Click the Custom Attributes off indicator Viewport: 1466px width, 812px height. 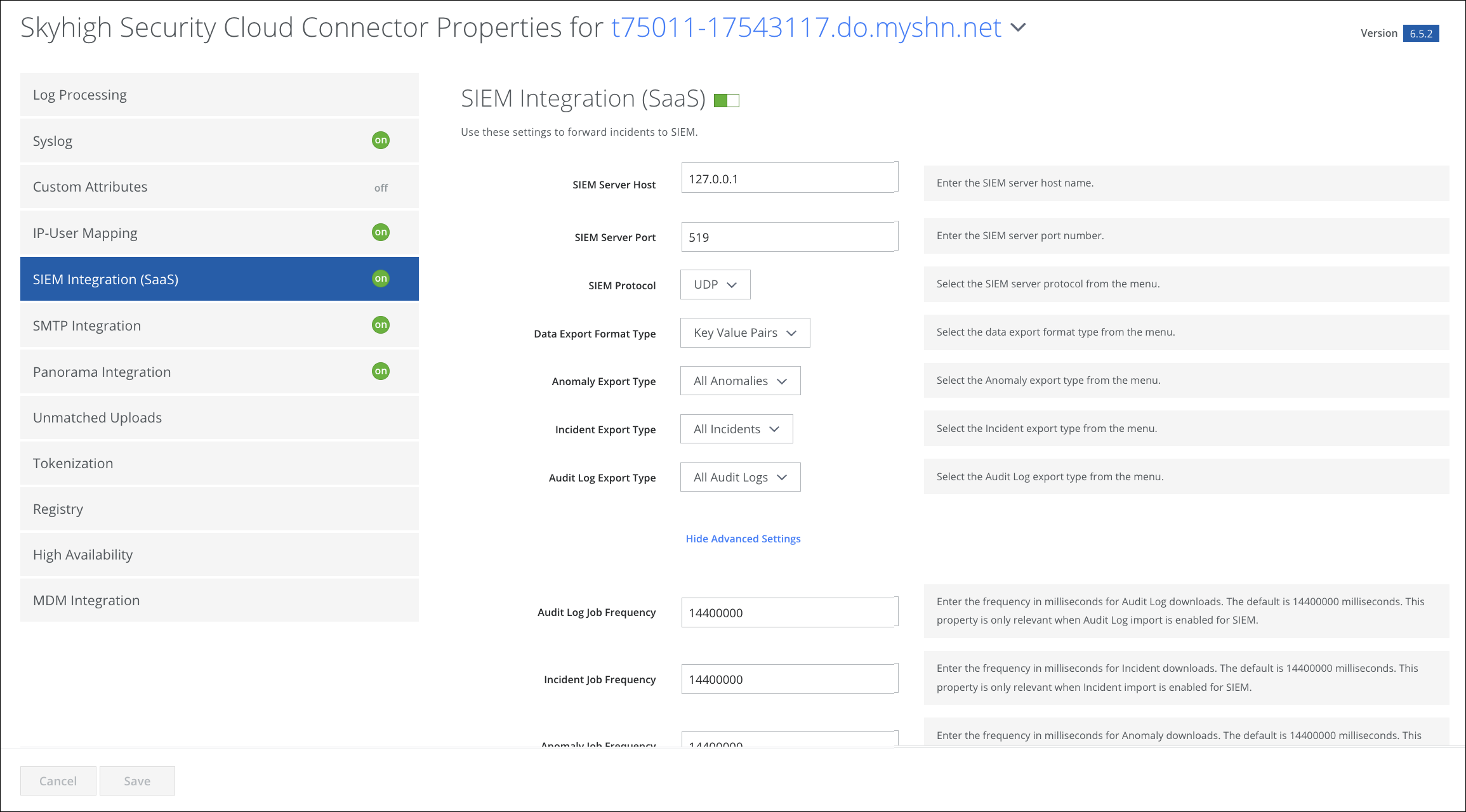(x=381, y=188)
